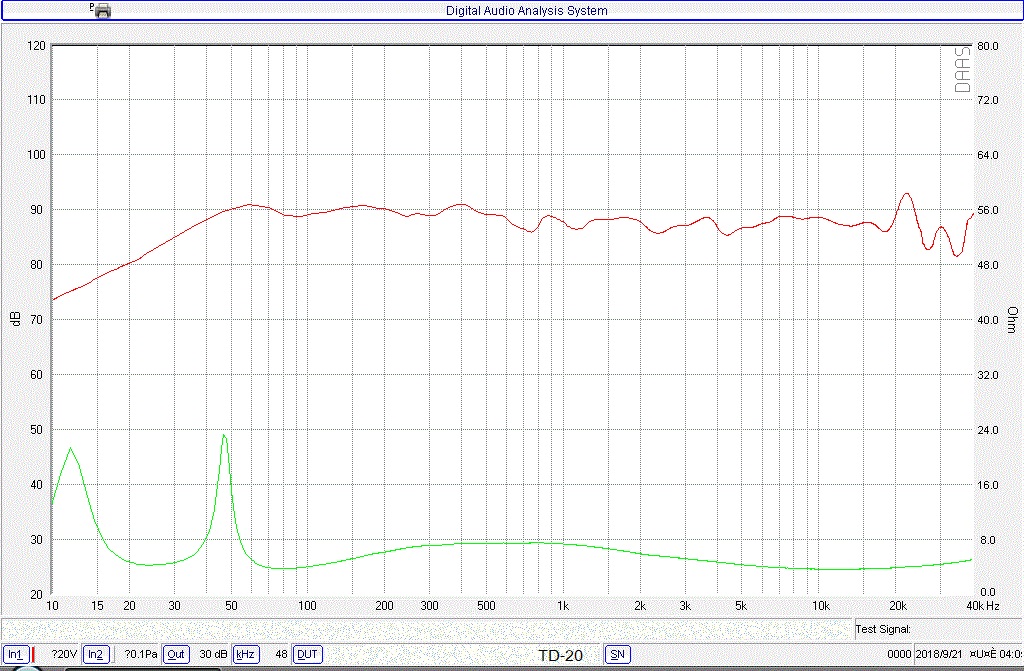
Task: Click the ?20V input range value
Action: (x=64, y=655)
